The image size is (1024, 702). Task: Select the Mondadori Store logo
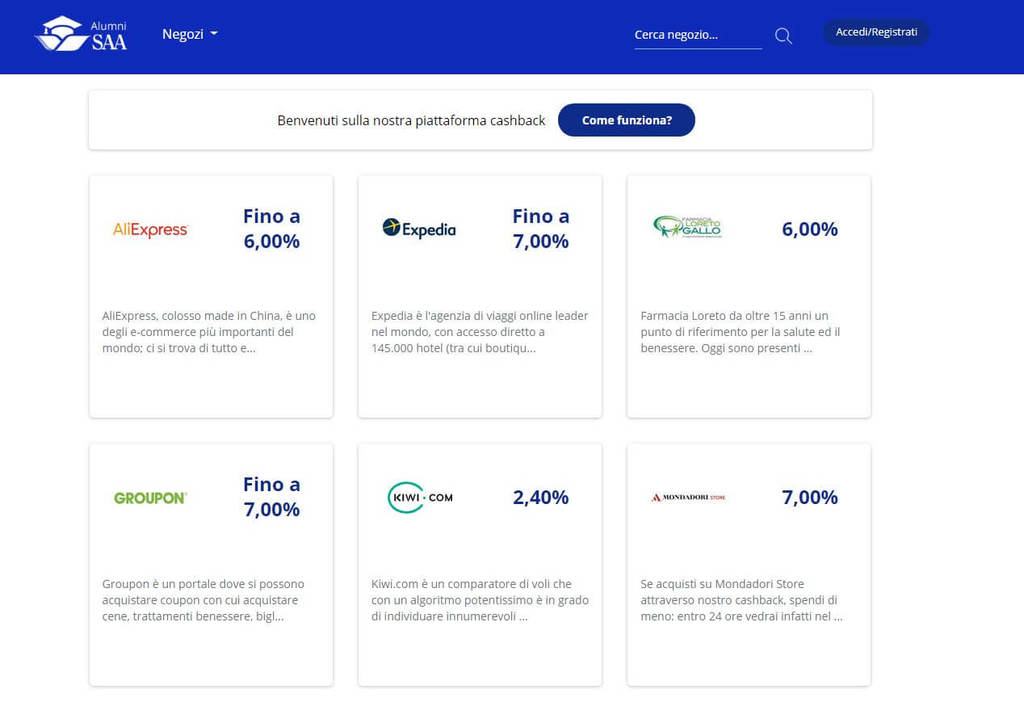coord(688,497)
